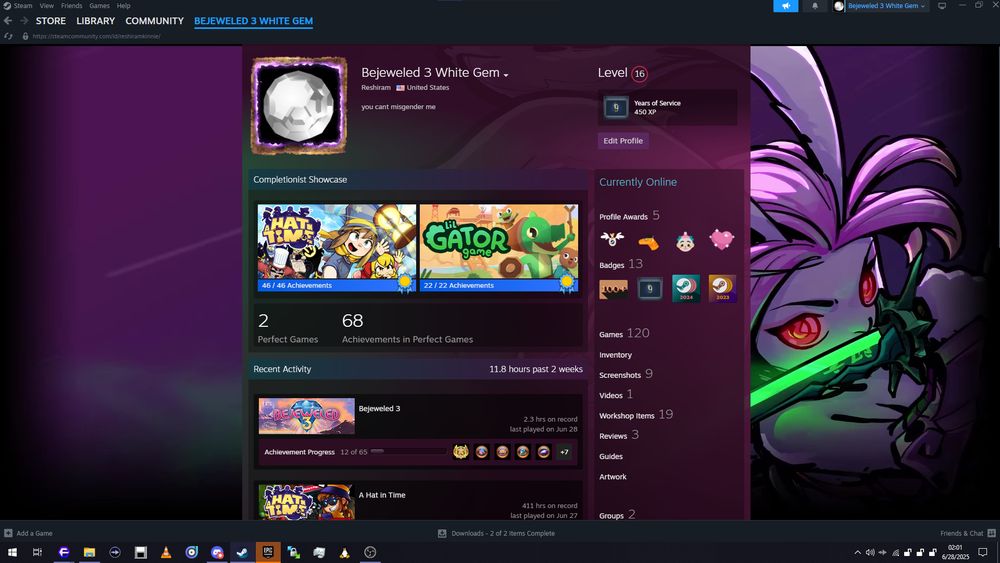Open Bejeweled 3 recent activity thumbnail
This screenshot has width=1000, height=563.
307,416
